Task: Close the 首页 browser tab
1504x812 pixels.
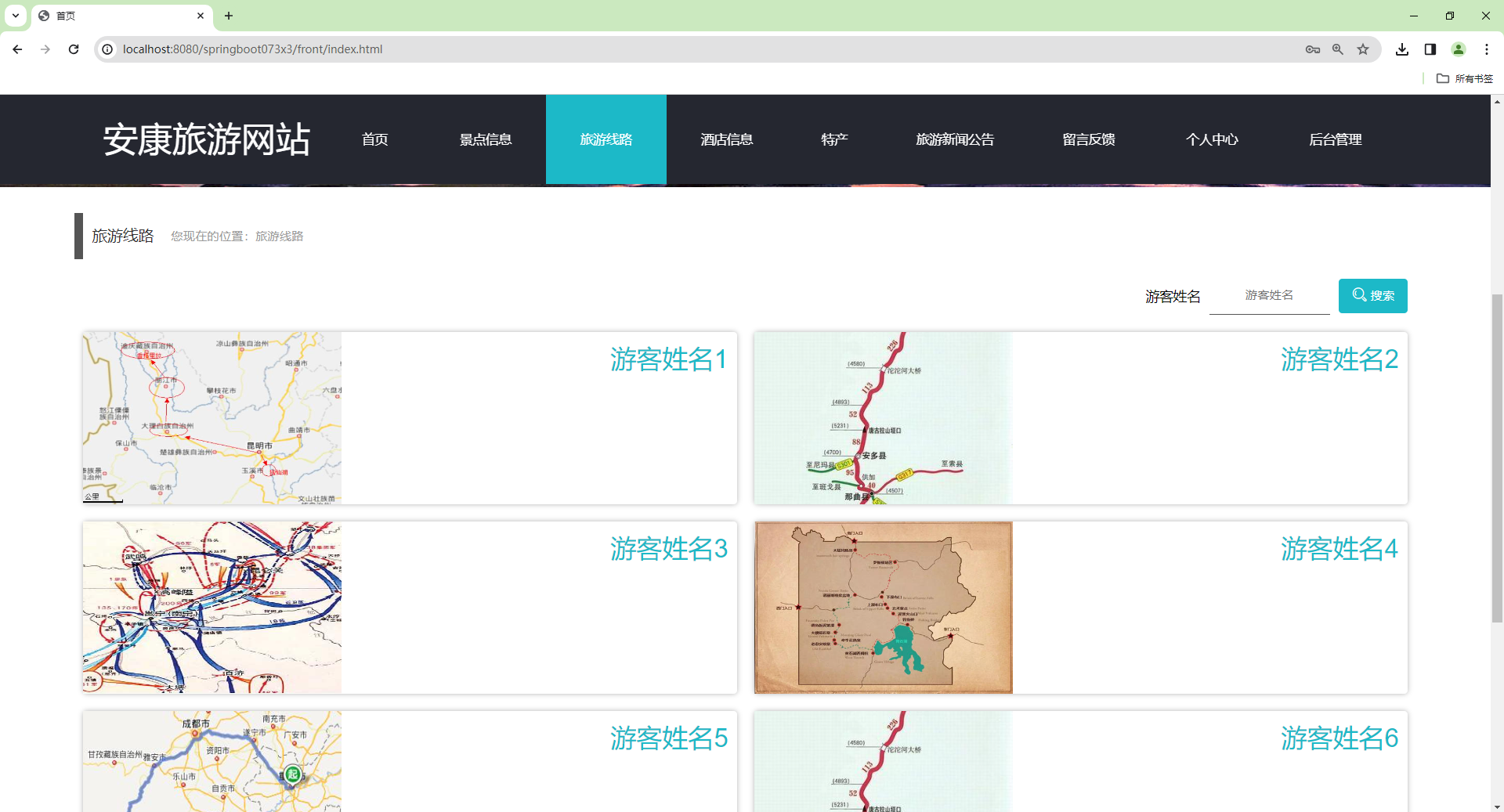Action: coord(201,16)
